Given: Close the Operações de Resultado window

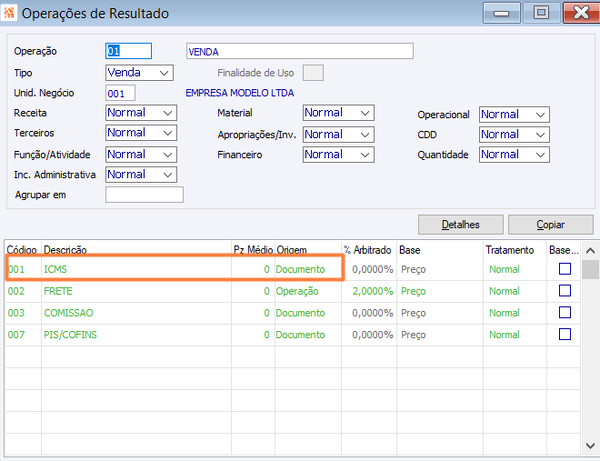Looking at the screenshot, I should click(581, 13).
